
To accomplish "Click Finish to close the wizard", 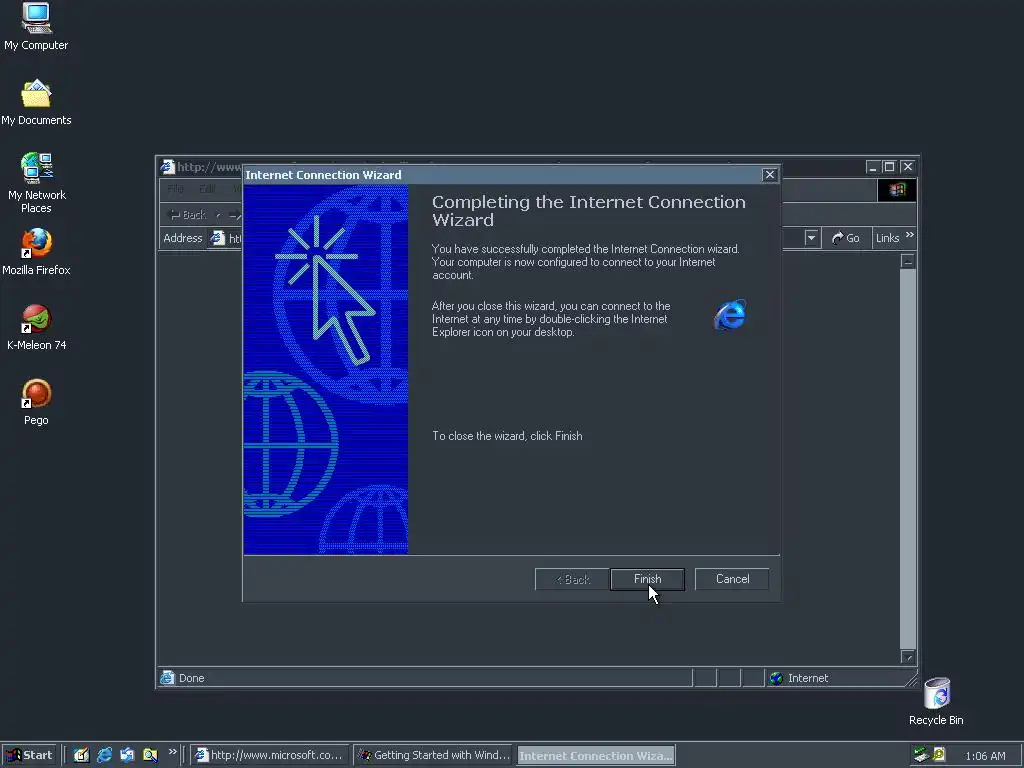I will click(x=647, y=579).
